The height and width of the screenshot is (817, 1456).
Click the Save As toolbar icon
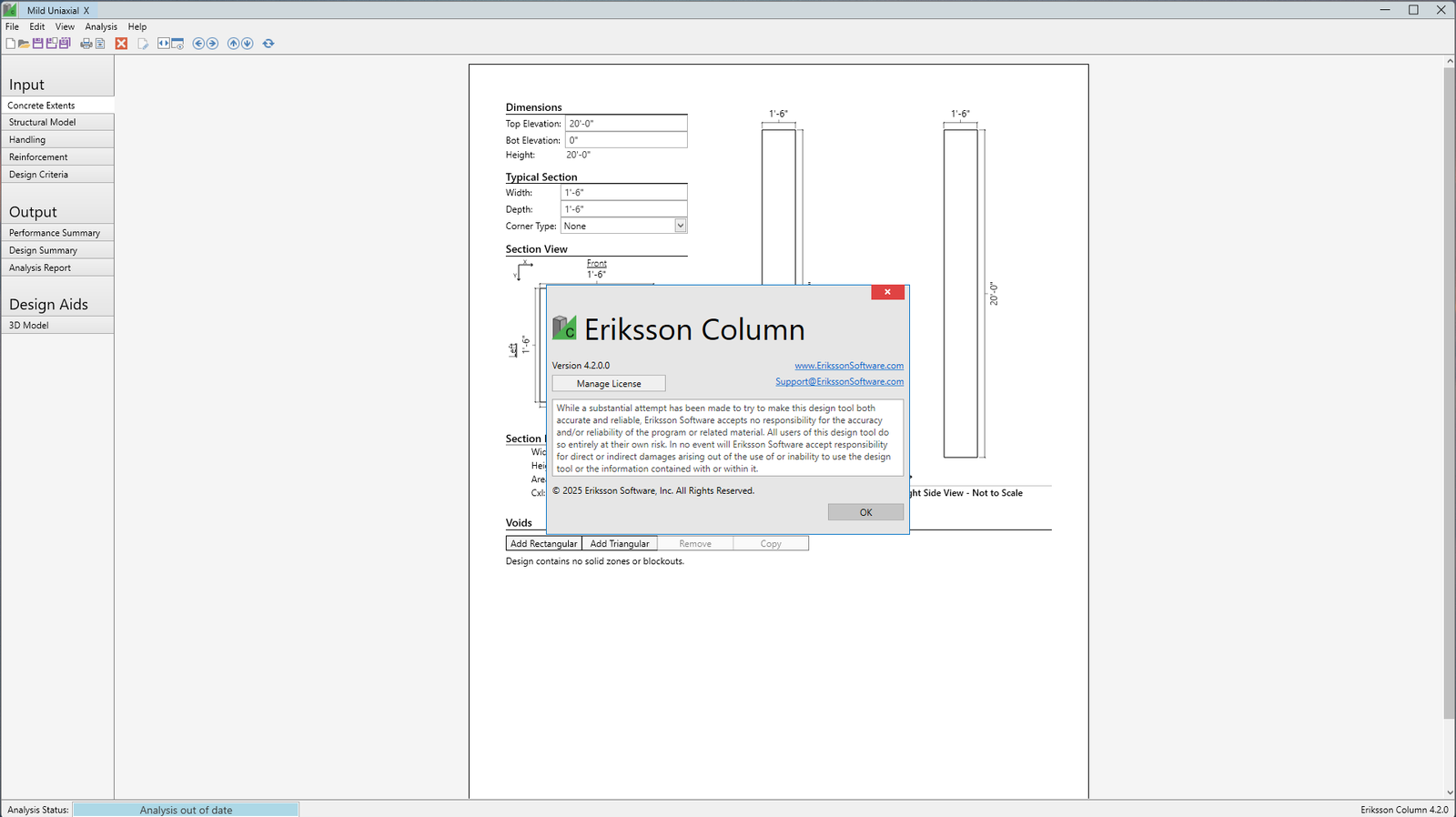pyautogui.click(x=52, y=44)
